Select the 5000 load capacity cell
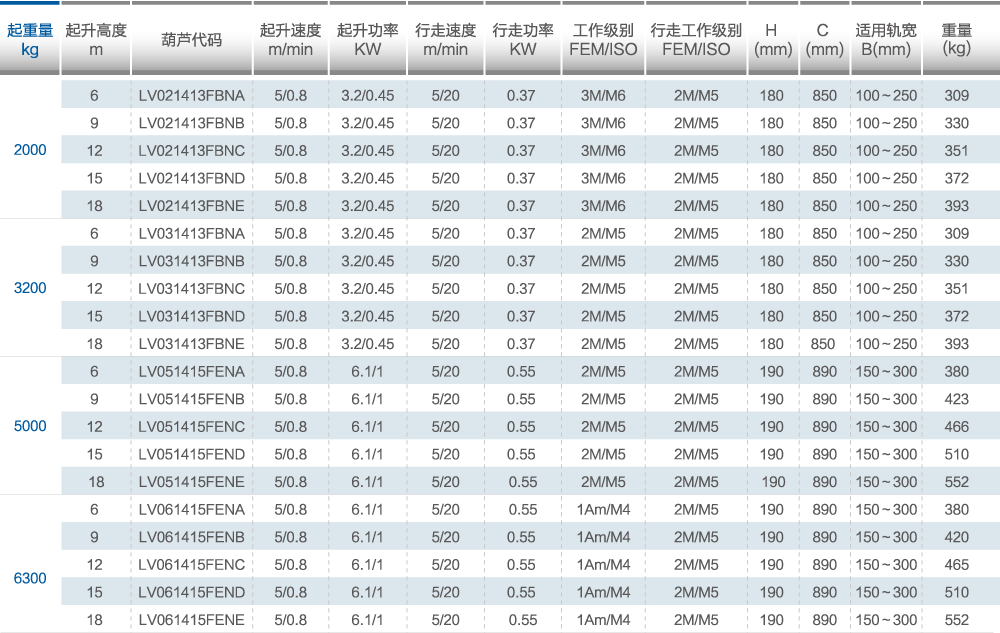 click(x=30, y=426)
